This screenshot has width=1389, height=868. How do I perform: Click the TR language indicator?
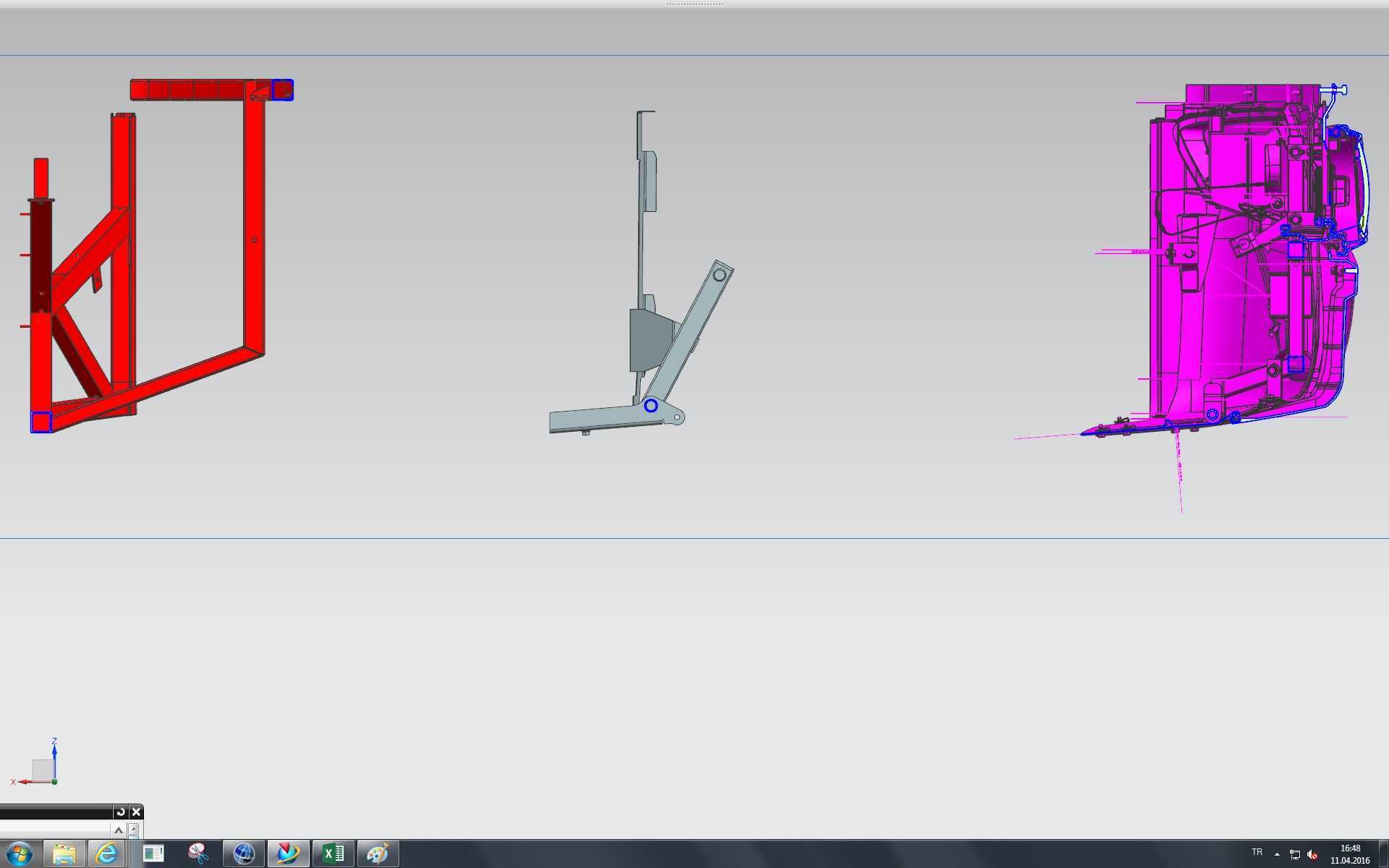[1257, 852]
